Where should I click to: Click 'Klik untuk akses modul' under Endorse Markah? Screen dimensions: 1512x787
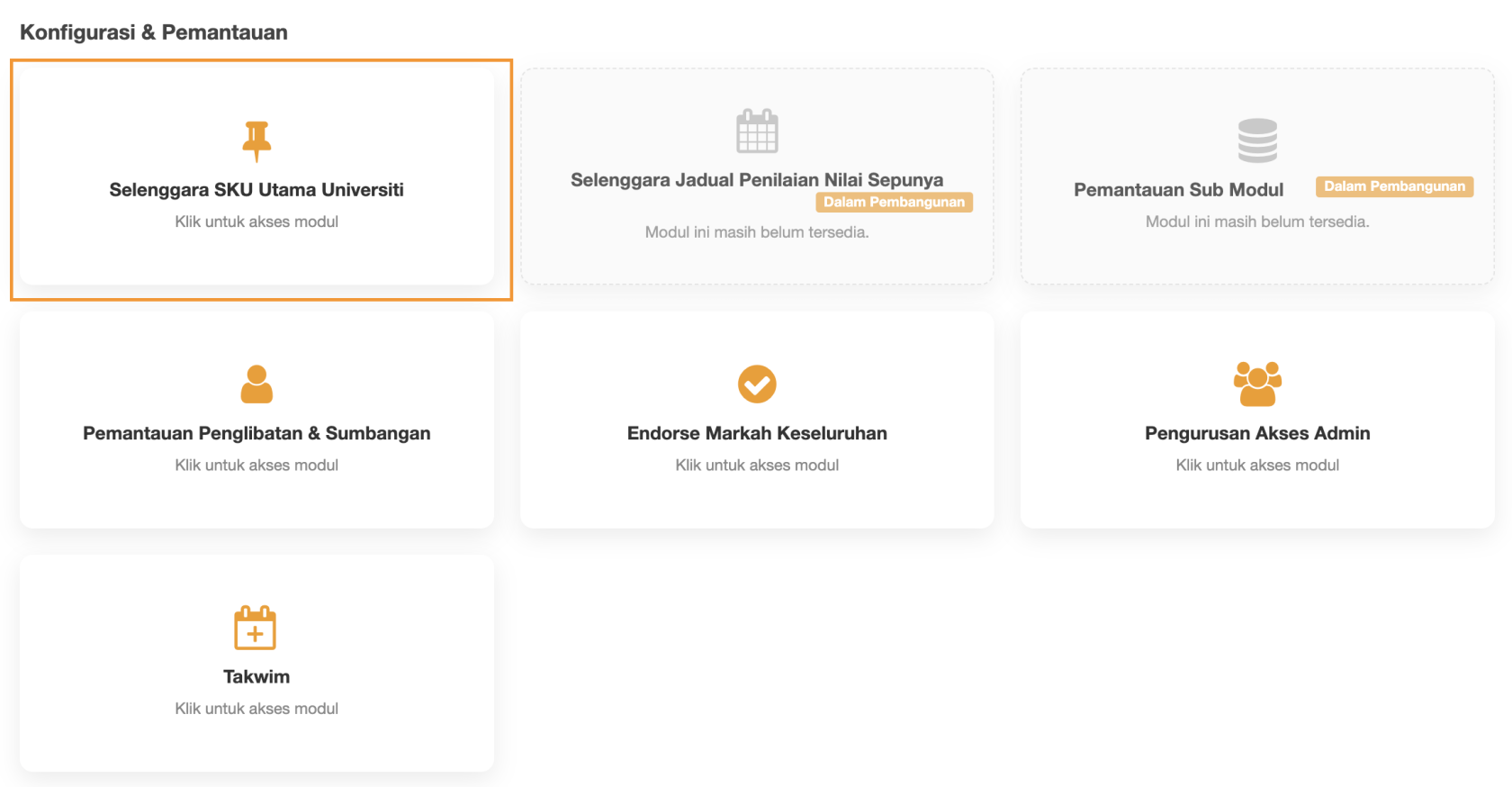point(757,466)
